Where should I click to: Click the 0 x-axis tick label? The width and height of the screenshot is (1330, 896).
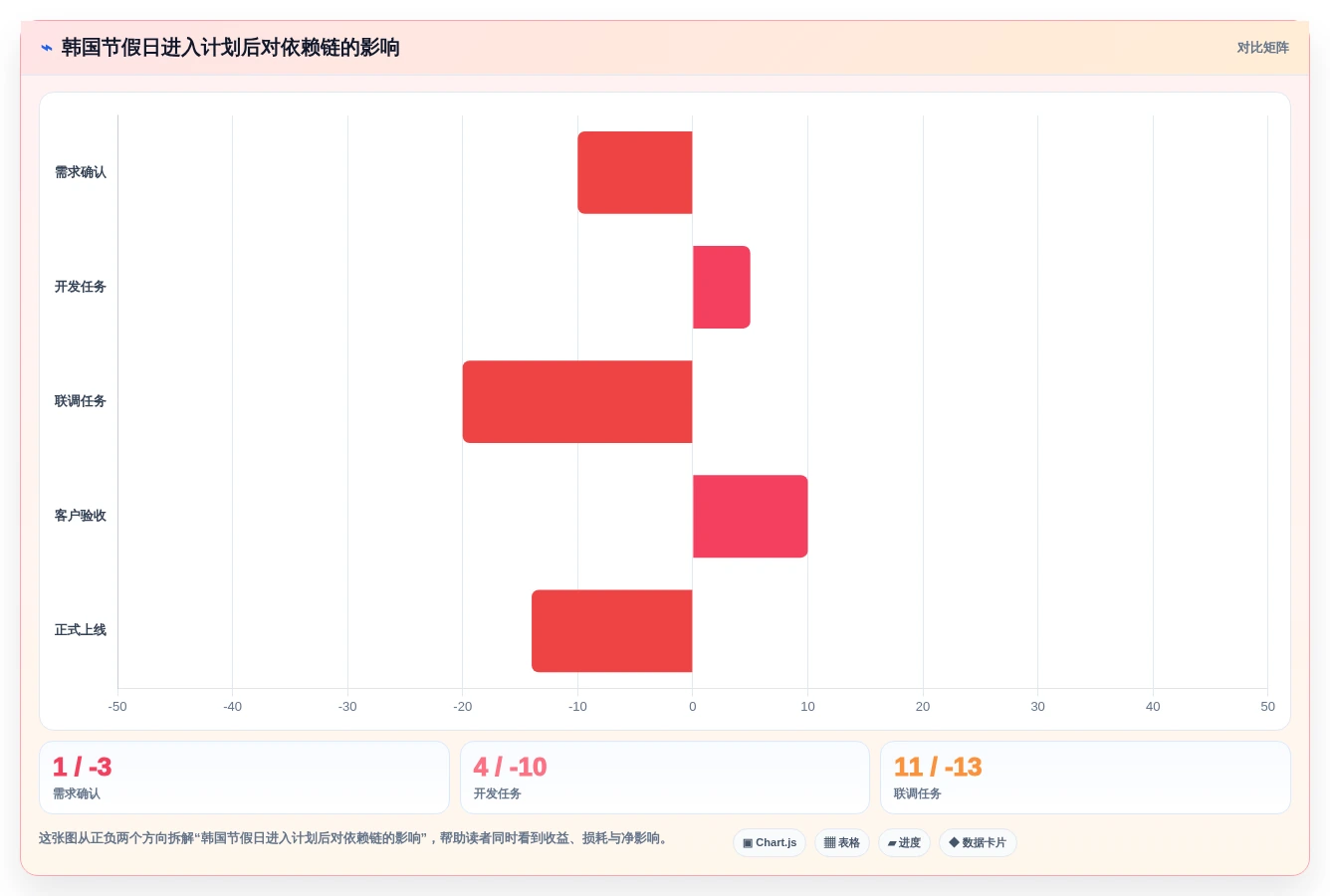693,707
